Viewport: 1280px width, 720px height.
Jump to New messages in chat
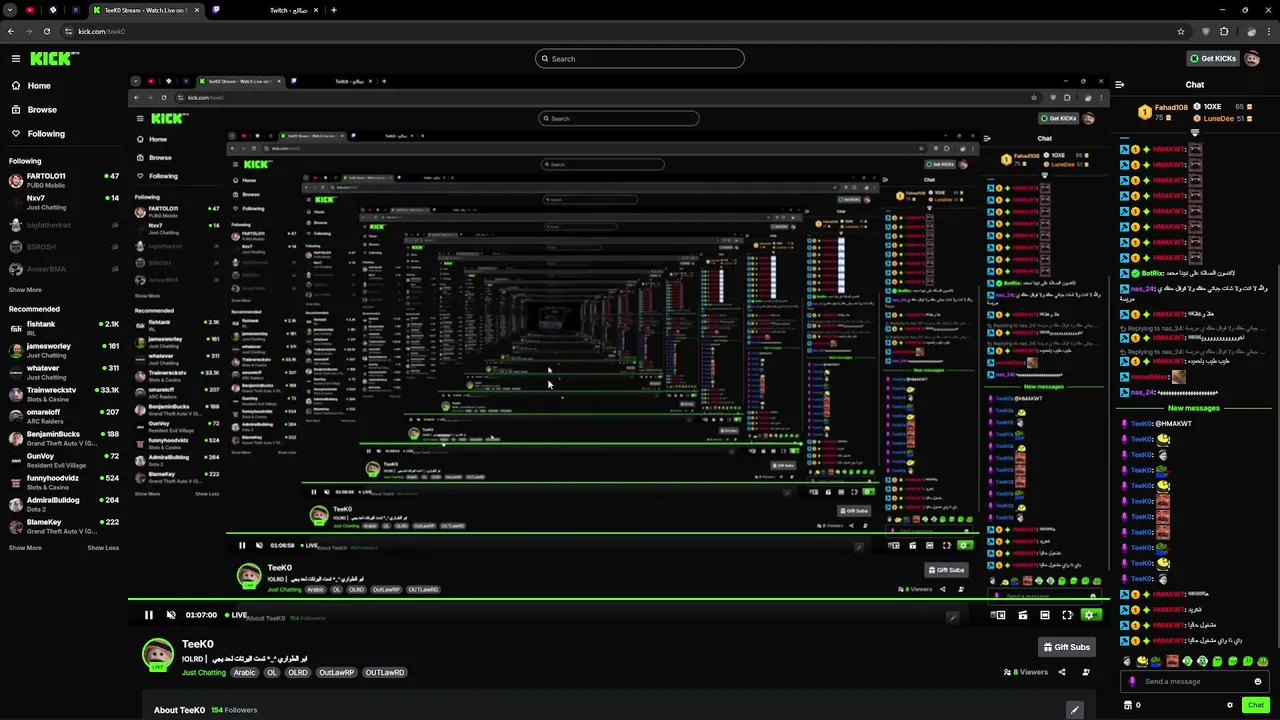click(x=1194, y=408)
